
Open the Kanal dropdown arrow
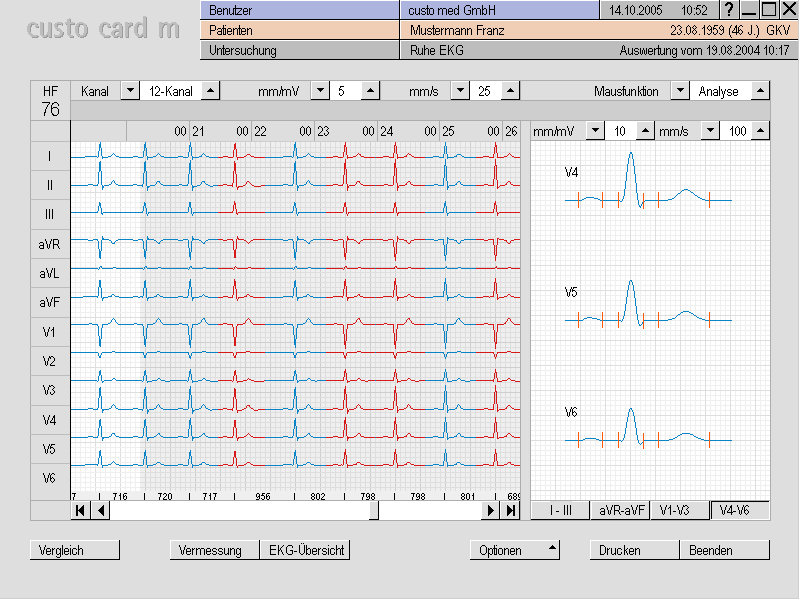tap(129, 91)
